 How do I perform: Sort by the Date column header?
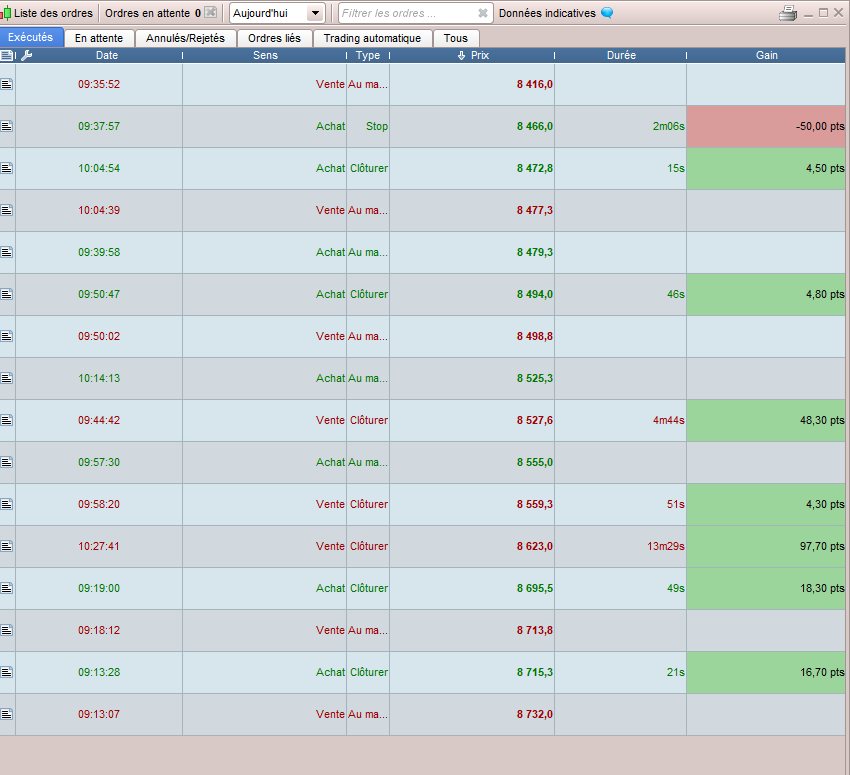point(107,55)
